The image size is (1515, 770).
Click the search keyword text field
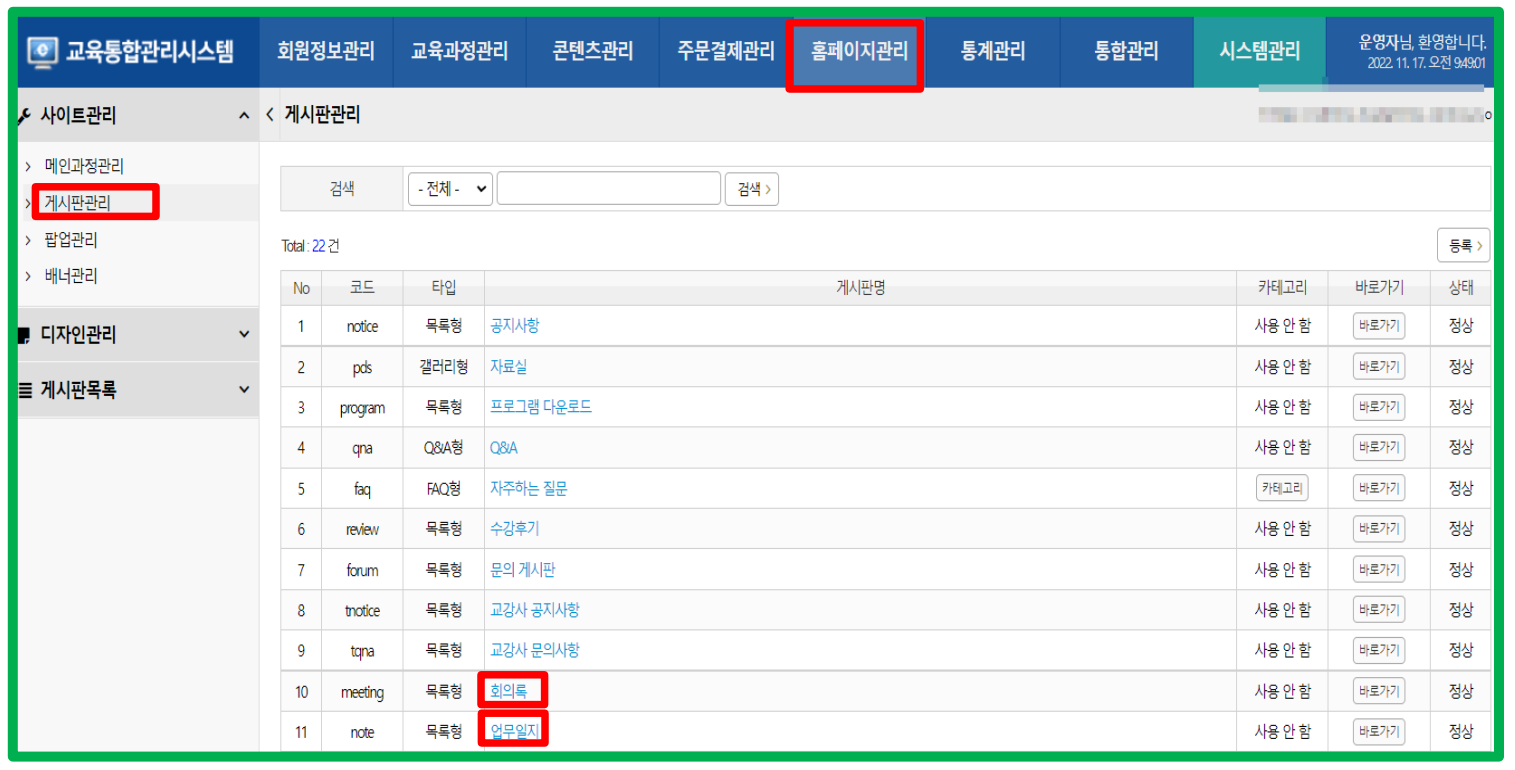click(608, 189)
